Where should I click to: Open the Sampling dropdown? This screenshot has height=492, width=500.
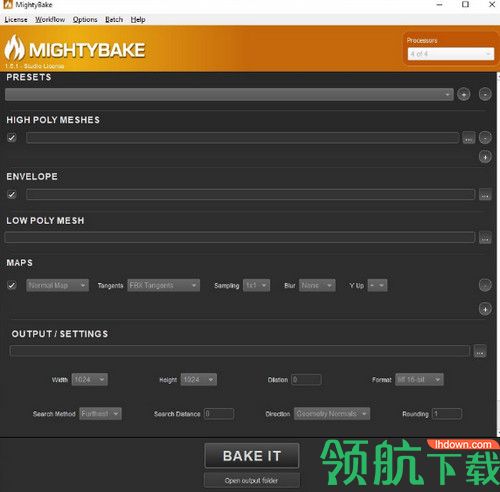tap(256, 285)
